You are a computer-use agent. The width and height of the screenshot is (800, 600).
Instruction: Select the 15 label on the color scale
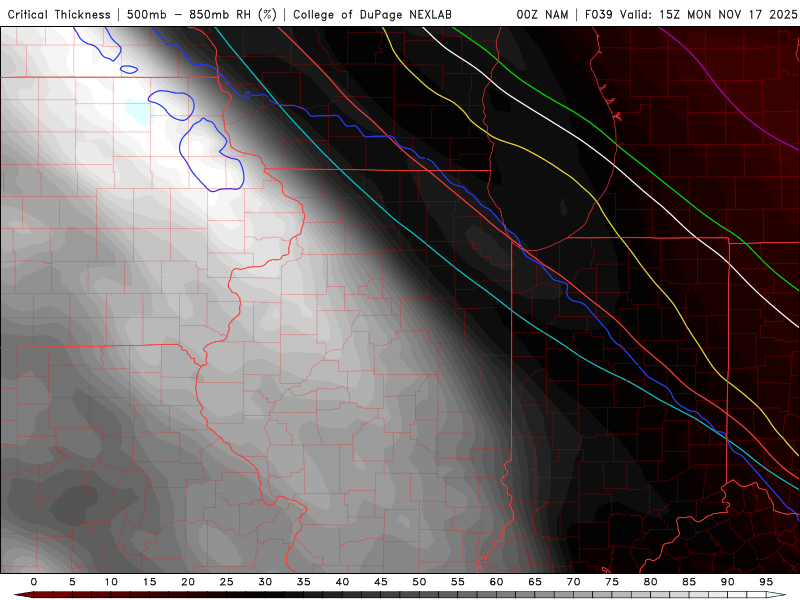tap(149, 582)
